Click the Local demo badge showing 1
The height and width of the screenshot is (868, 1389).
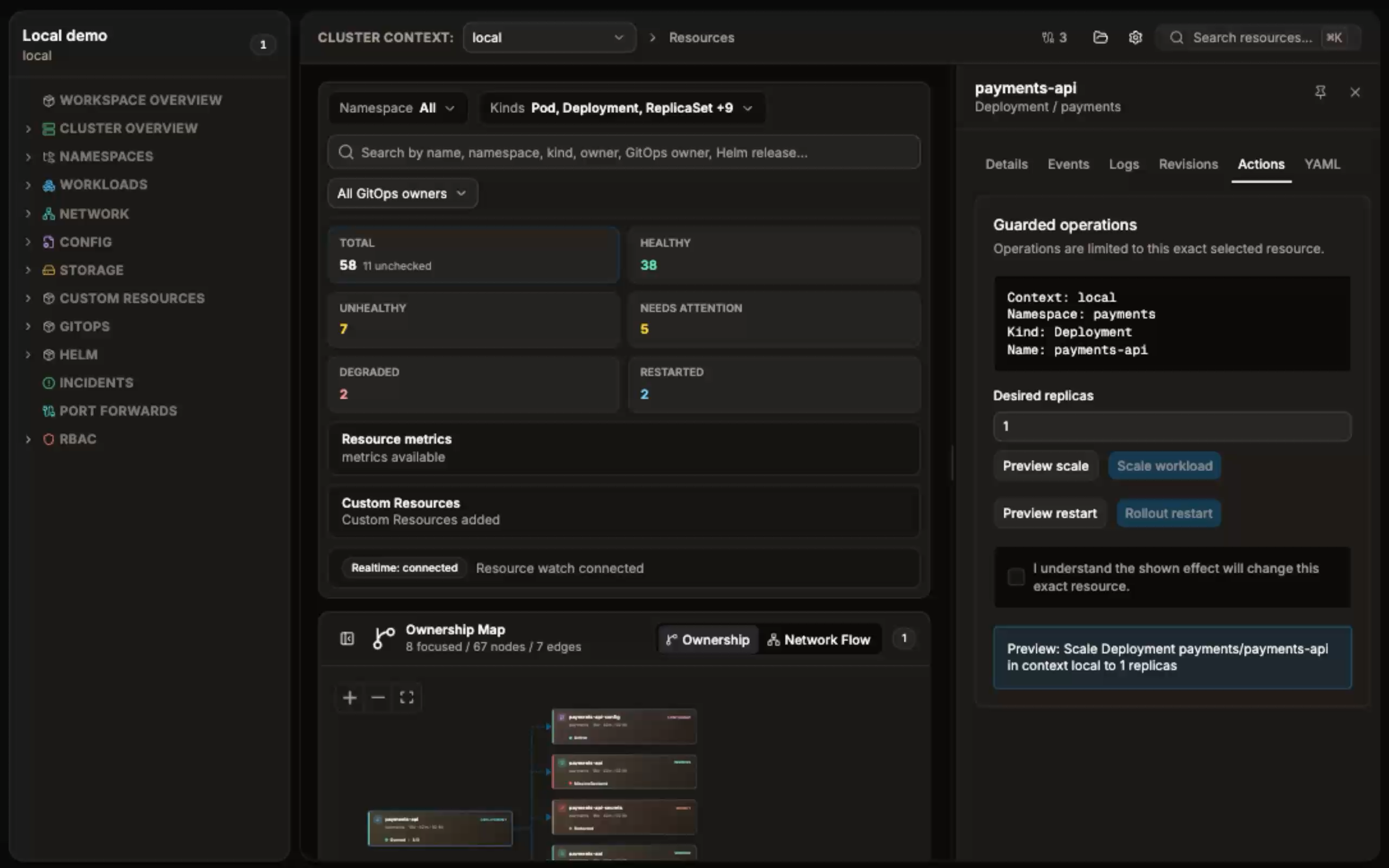tap(264, 45)
